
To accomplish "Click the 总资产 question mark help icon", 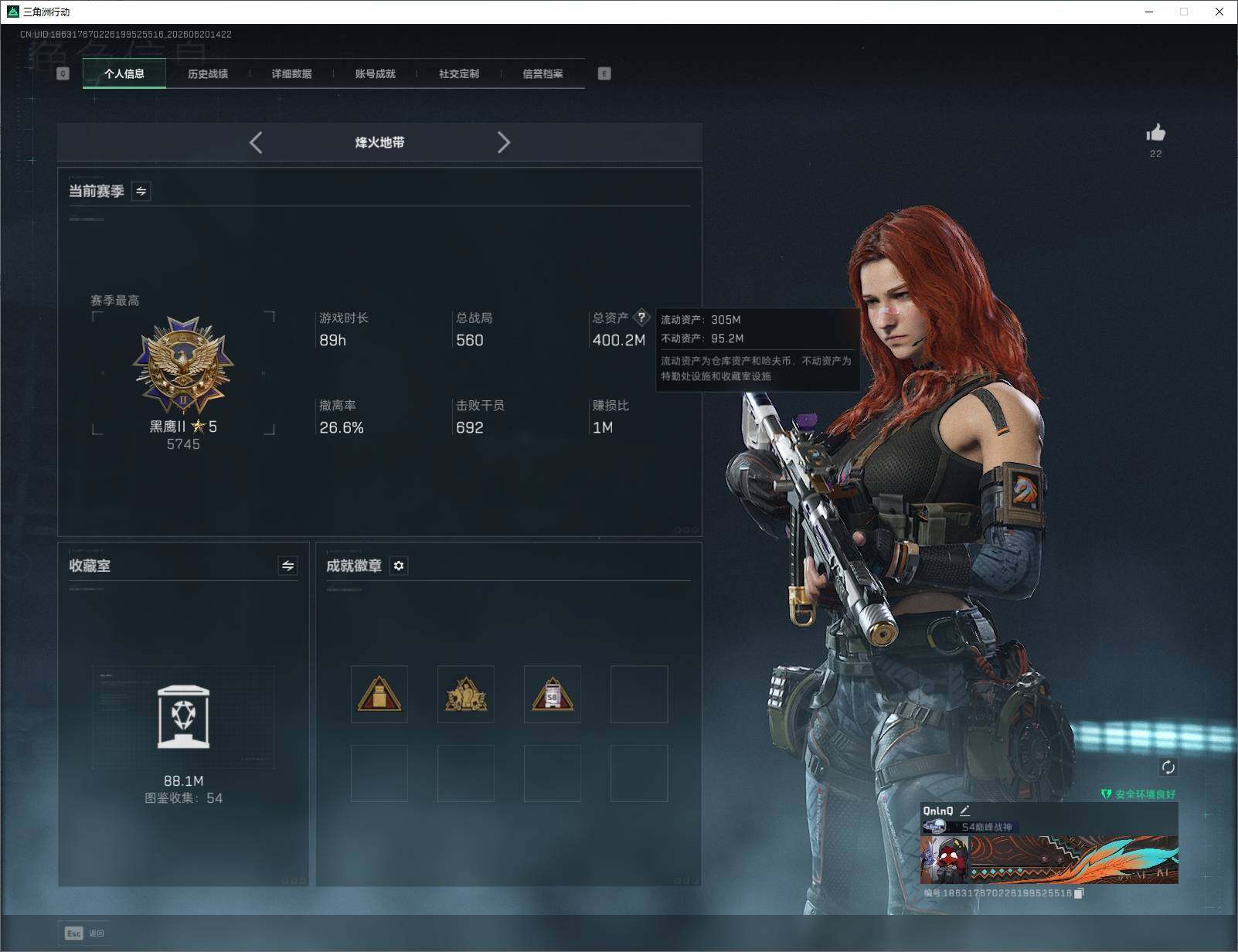I will pos(641,317).
